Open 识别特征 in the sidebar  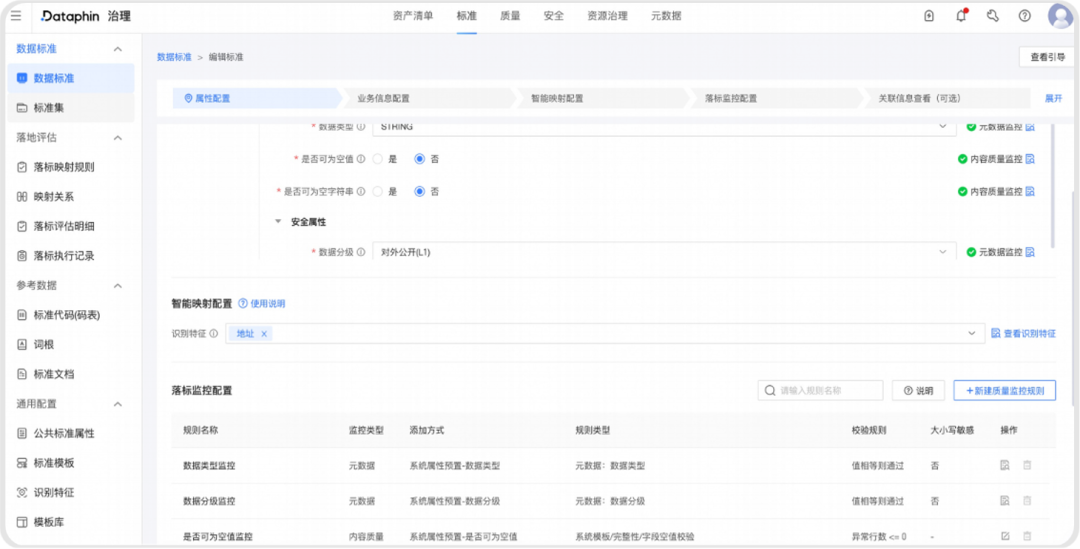coord(71,493)
